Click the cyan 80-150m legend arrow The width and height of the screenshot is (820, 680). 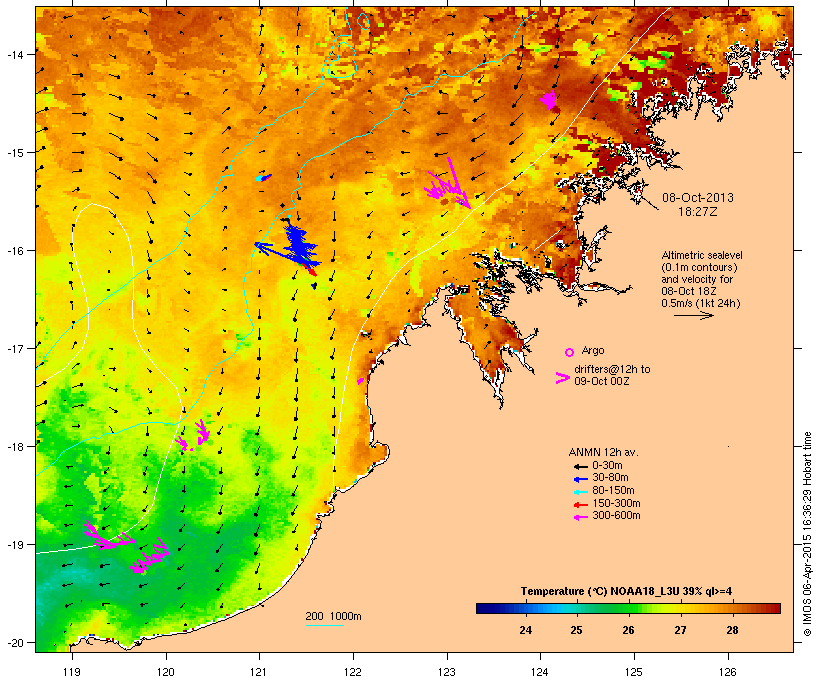tap(580, 492)
